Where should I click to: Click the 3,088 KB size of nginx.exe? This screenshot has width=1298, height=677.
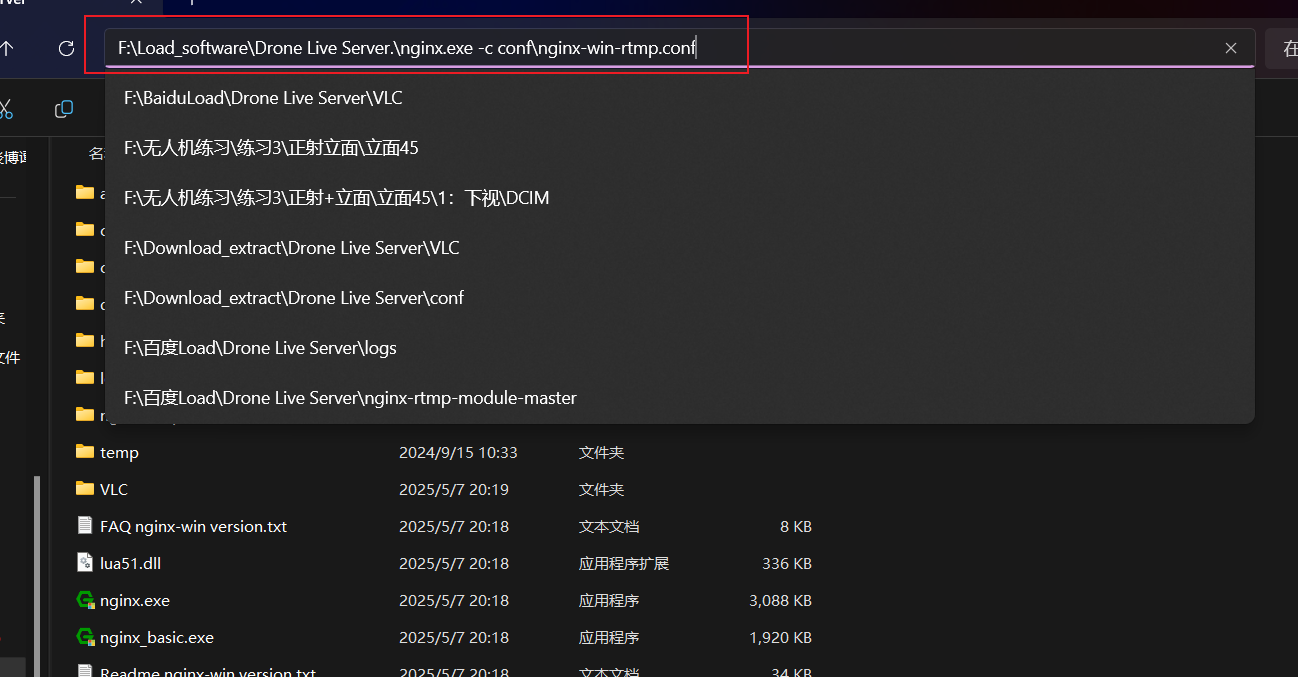click(780, 601)
